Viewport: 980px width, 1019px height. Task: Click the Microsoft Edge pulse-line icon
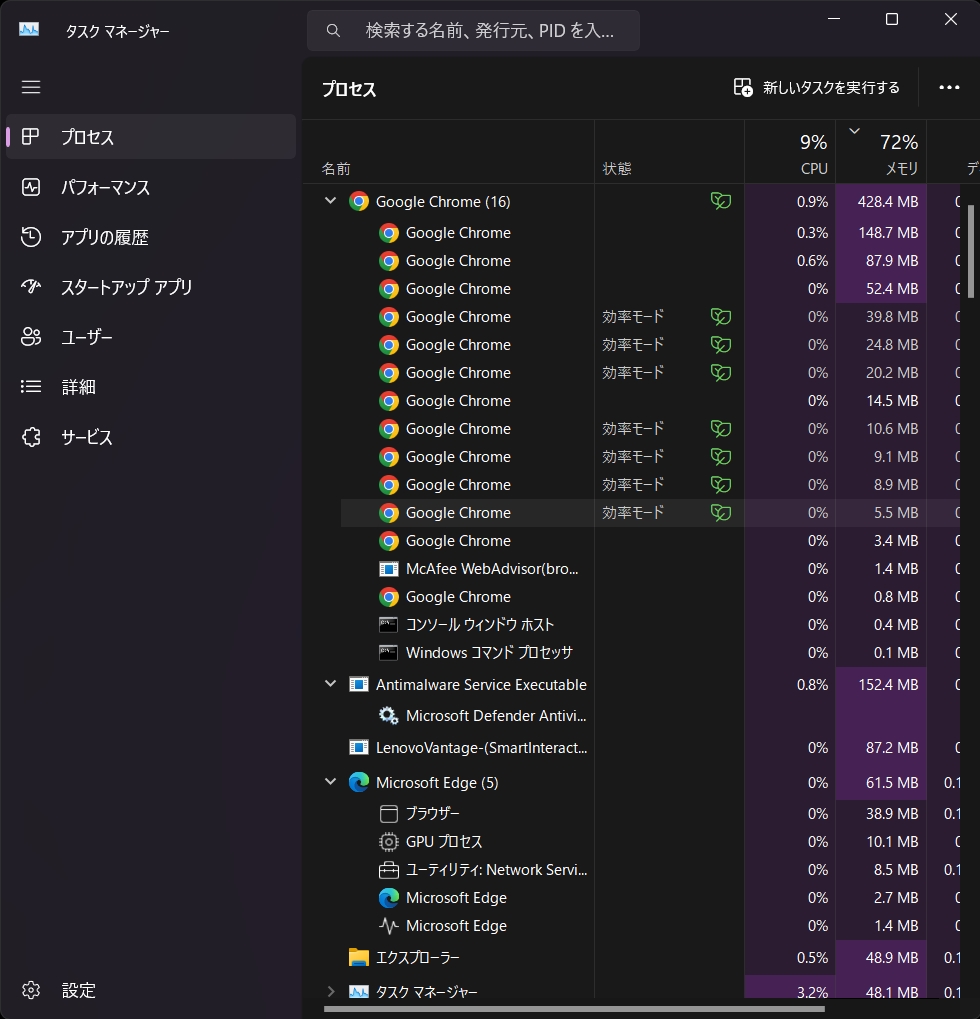[x=389, y=925]
